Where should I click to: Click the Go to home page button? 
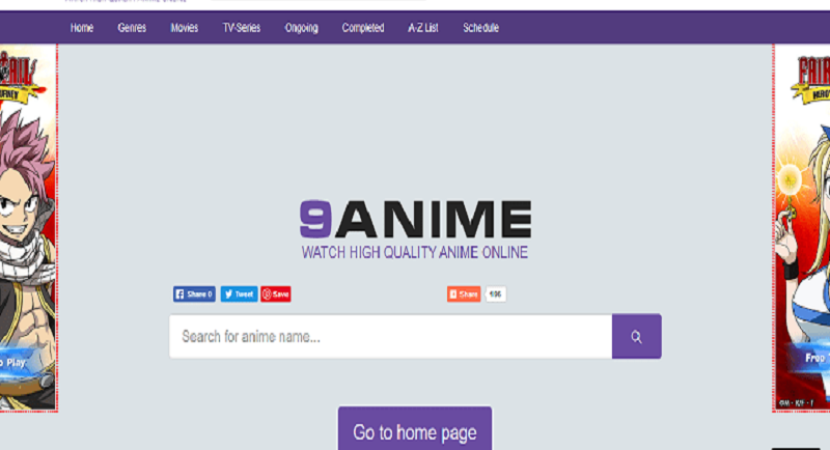tap(415, 429)
